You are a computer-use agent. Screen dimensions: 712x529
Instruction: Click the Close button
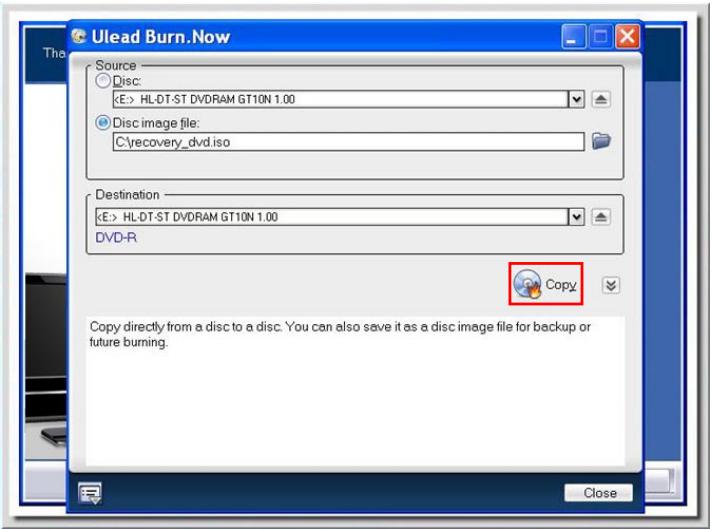598,493
